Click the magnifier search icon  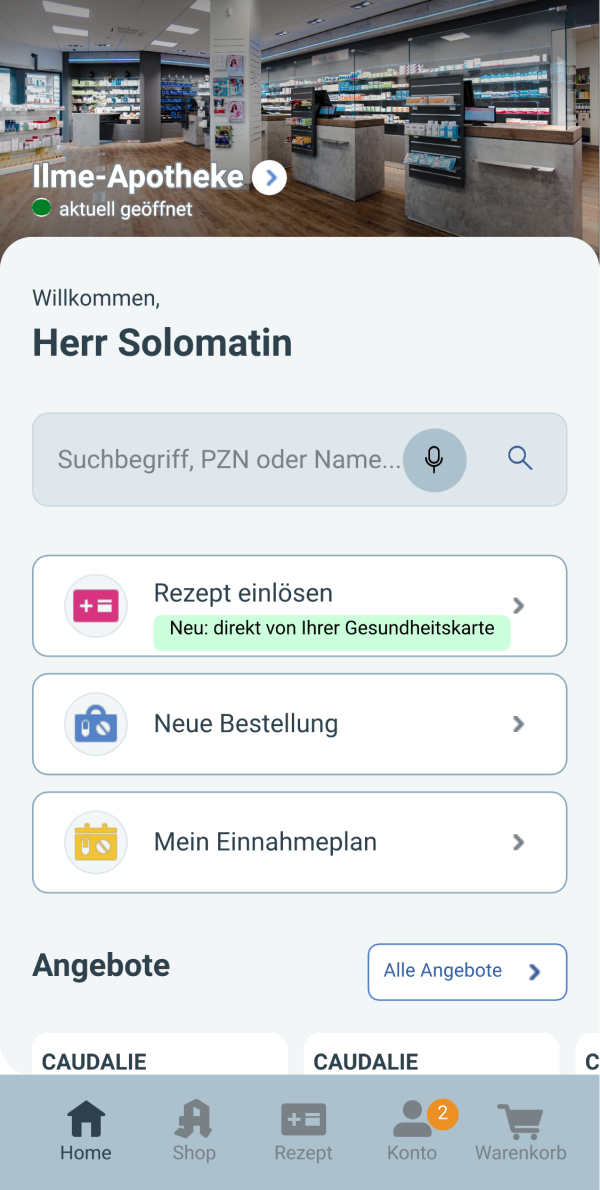(519, 458)
